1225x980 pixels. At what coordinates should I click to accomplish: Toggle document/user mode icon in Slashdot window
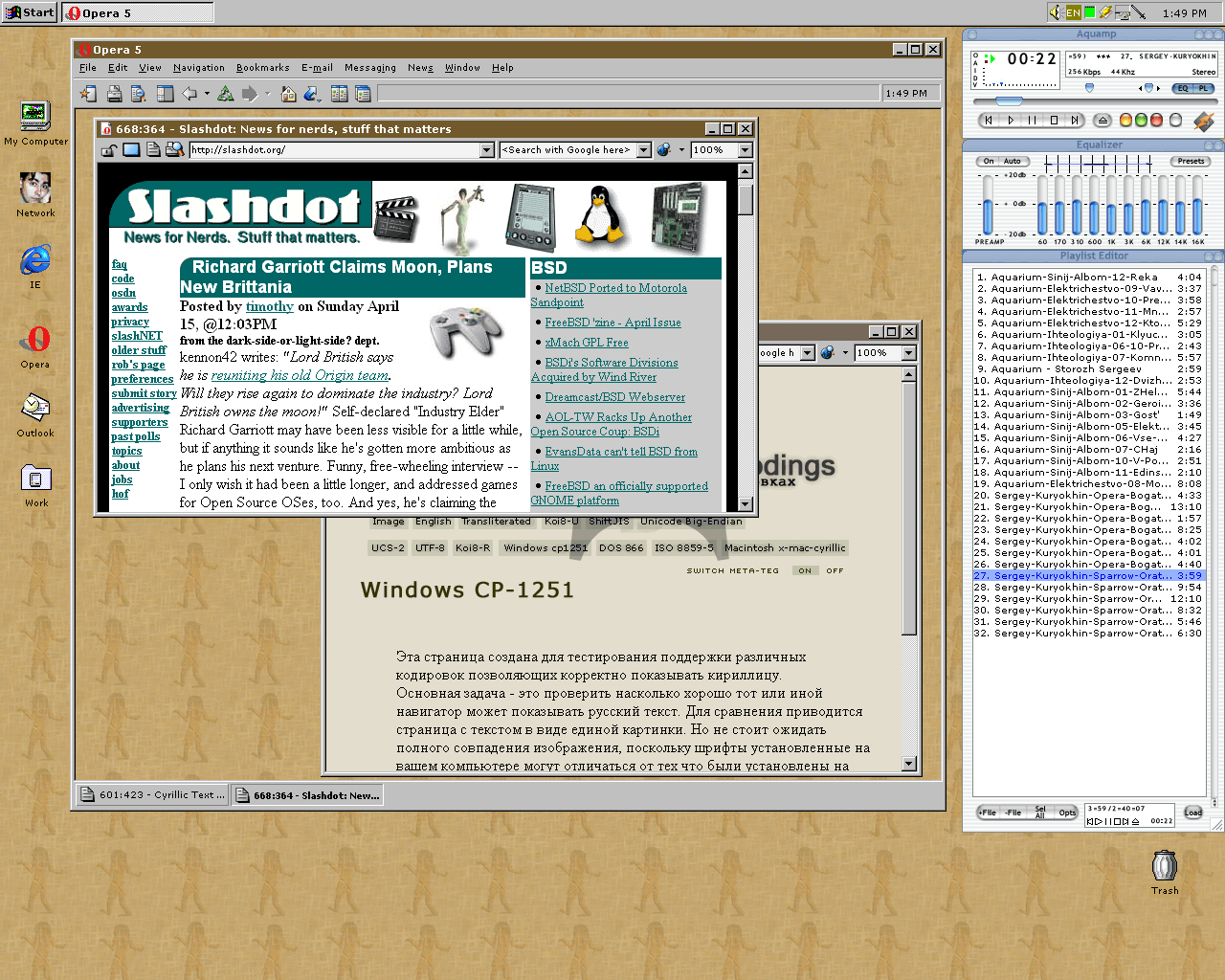(152, 150)
